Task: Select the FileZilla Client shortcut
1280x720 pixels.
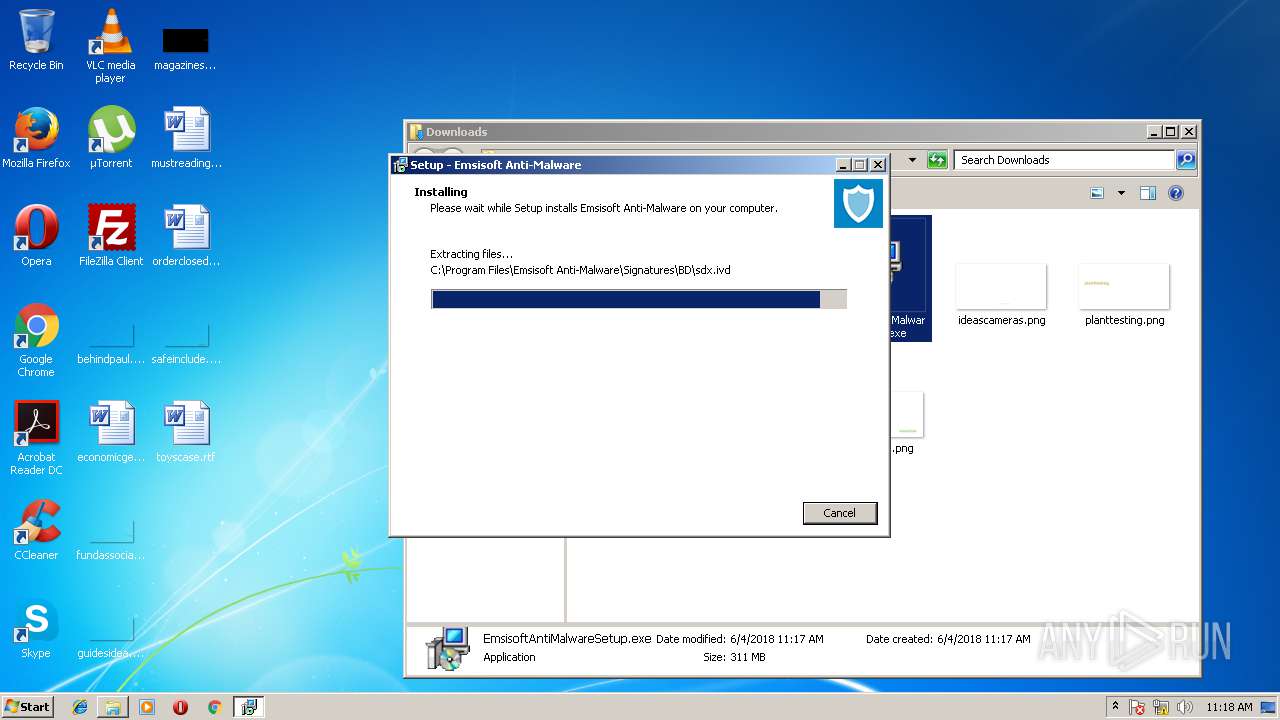Action: (x=111, y=236)
